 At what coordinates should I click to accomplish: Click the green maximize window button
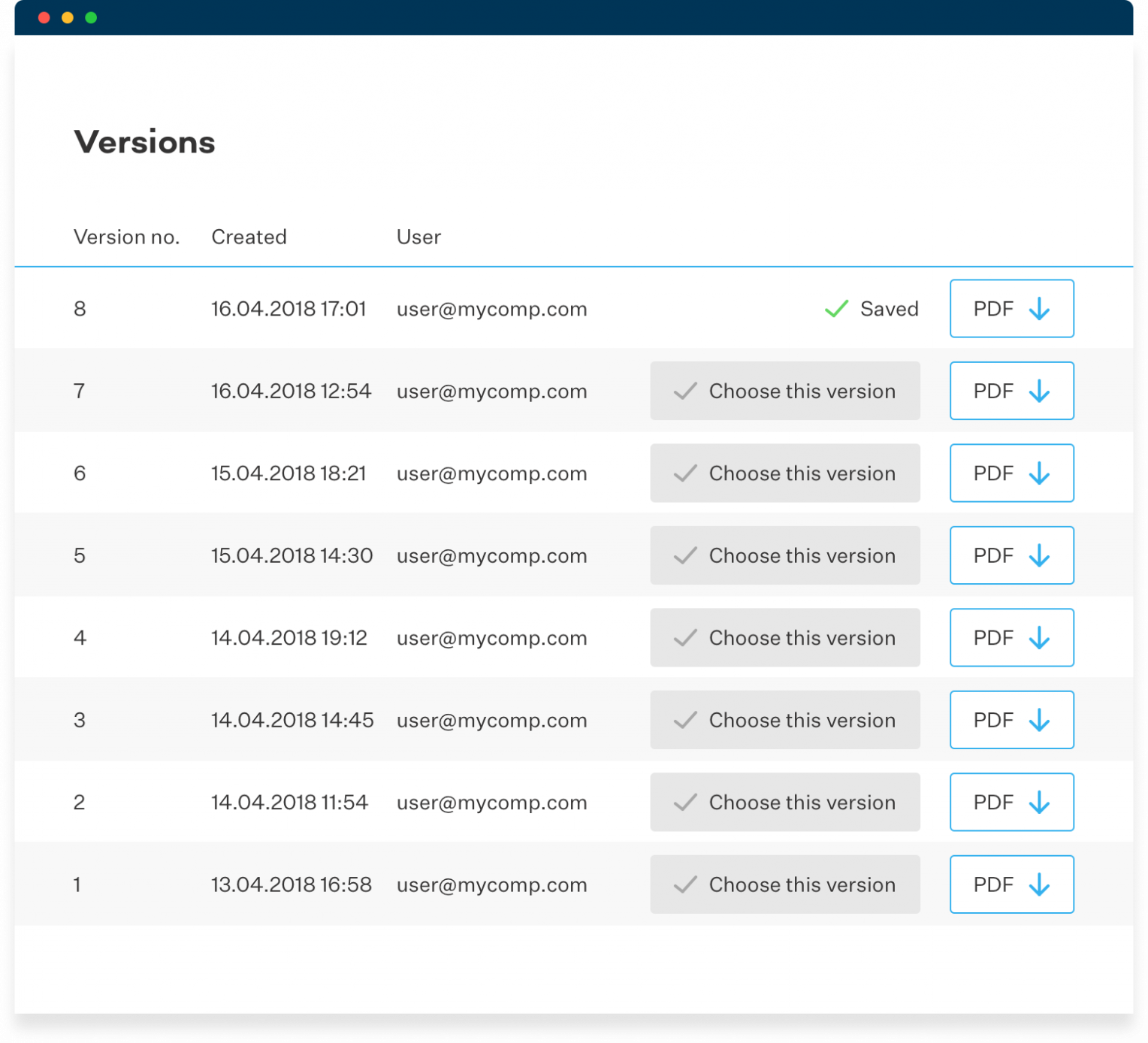point(91,17)
